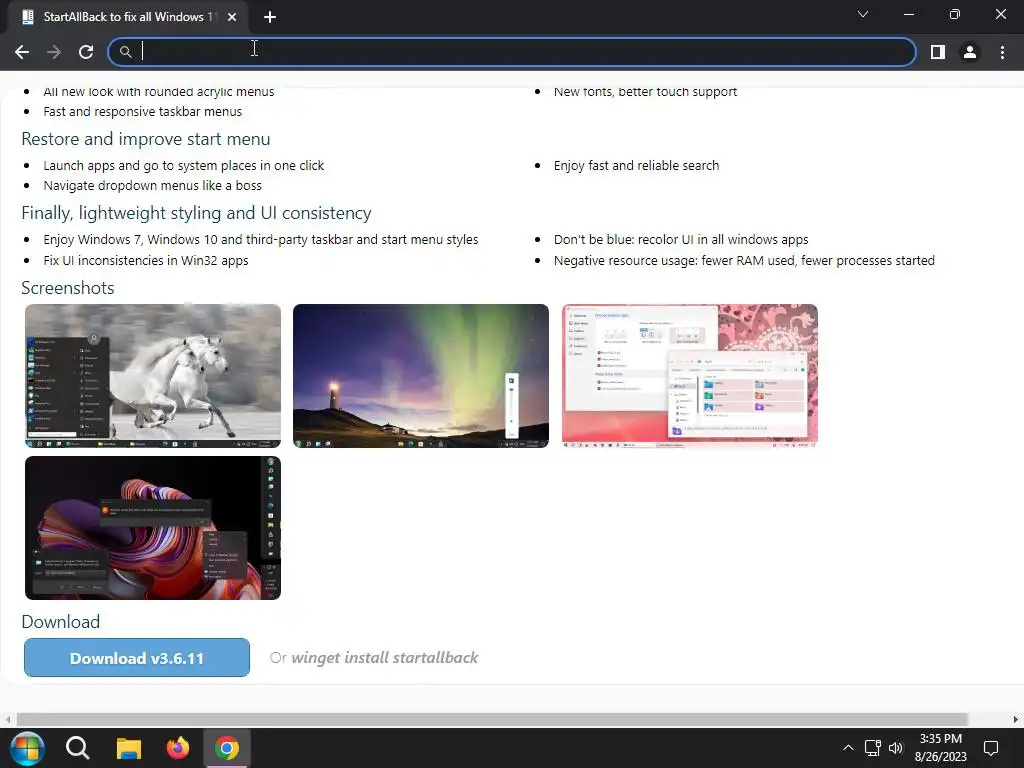Open the aurora lighthouse screenshot thumbnail
The image size is (1024, 768).
(x=421, y=376)
